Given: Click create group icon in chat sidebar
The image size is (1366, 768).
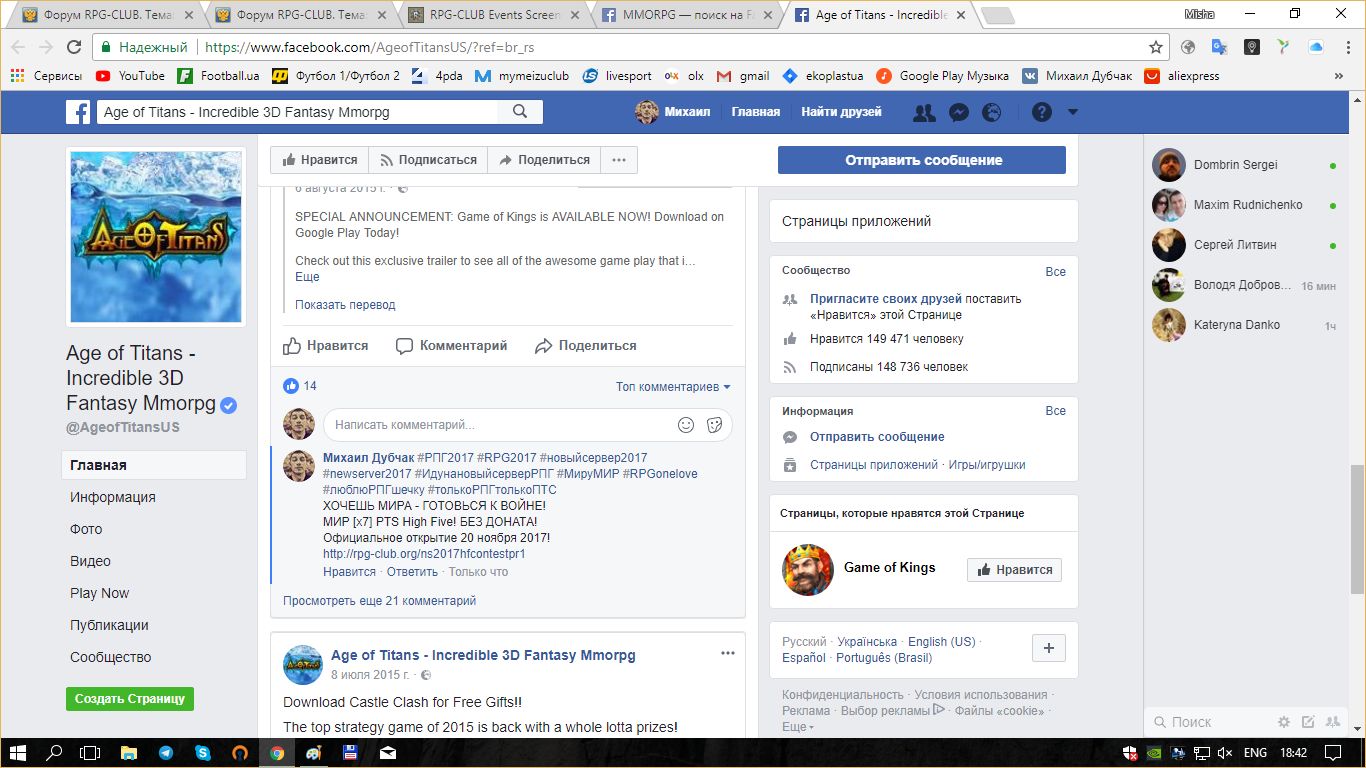Looking at the screenshot, I should 1332,722.
